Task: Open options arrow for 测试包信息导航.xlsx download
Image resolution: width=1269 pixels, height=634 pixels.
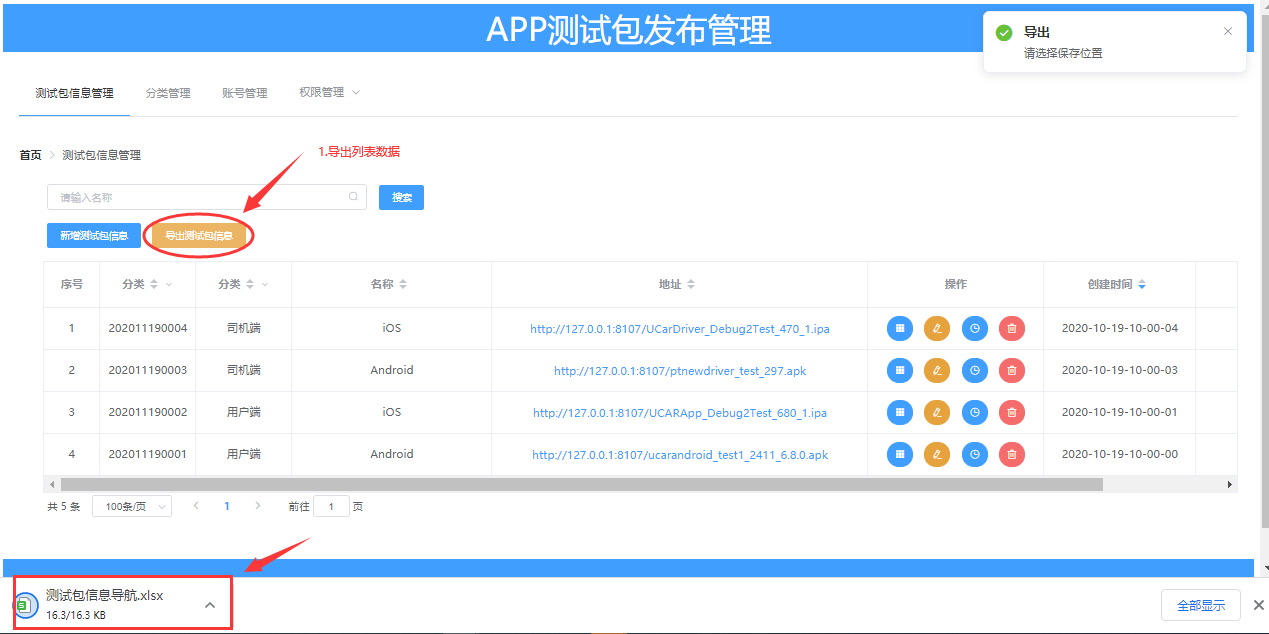Action: (x=210, y=605)
